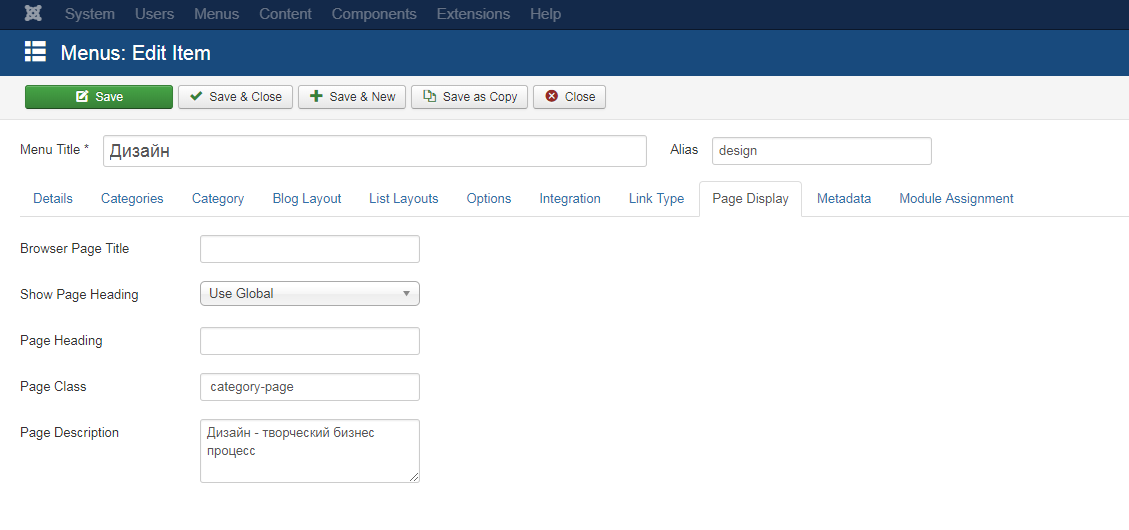Click Save & Close button

pyautogui.click(x=235, y=96)
